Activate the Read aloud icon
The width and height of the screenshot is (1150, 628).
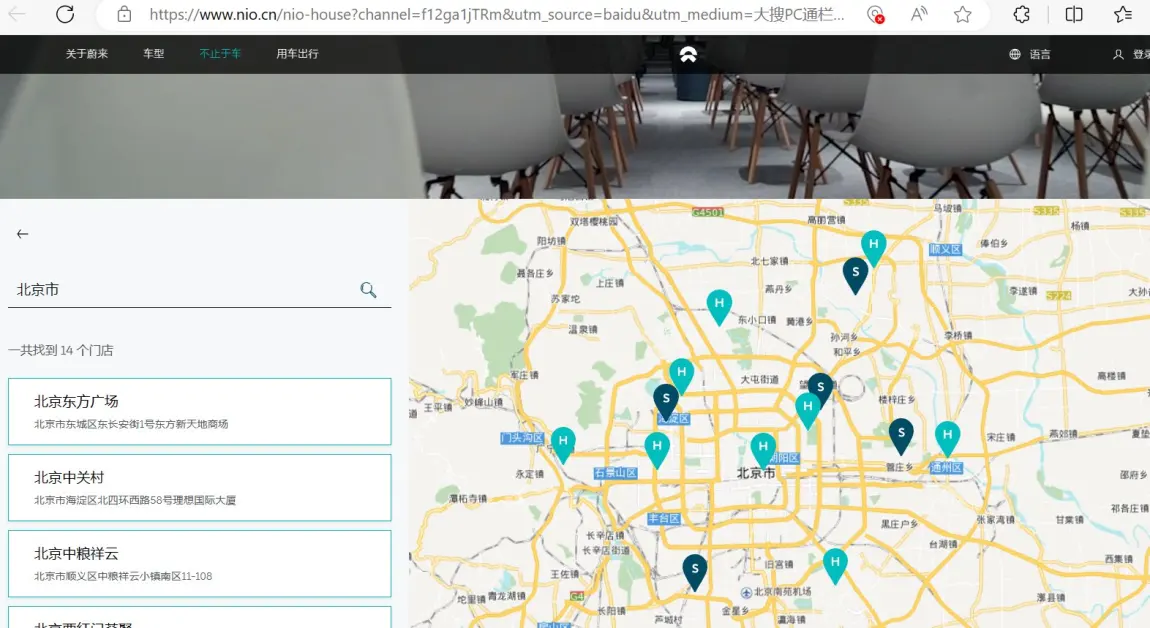click(918, 14)
